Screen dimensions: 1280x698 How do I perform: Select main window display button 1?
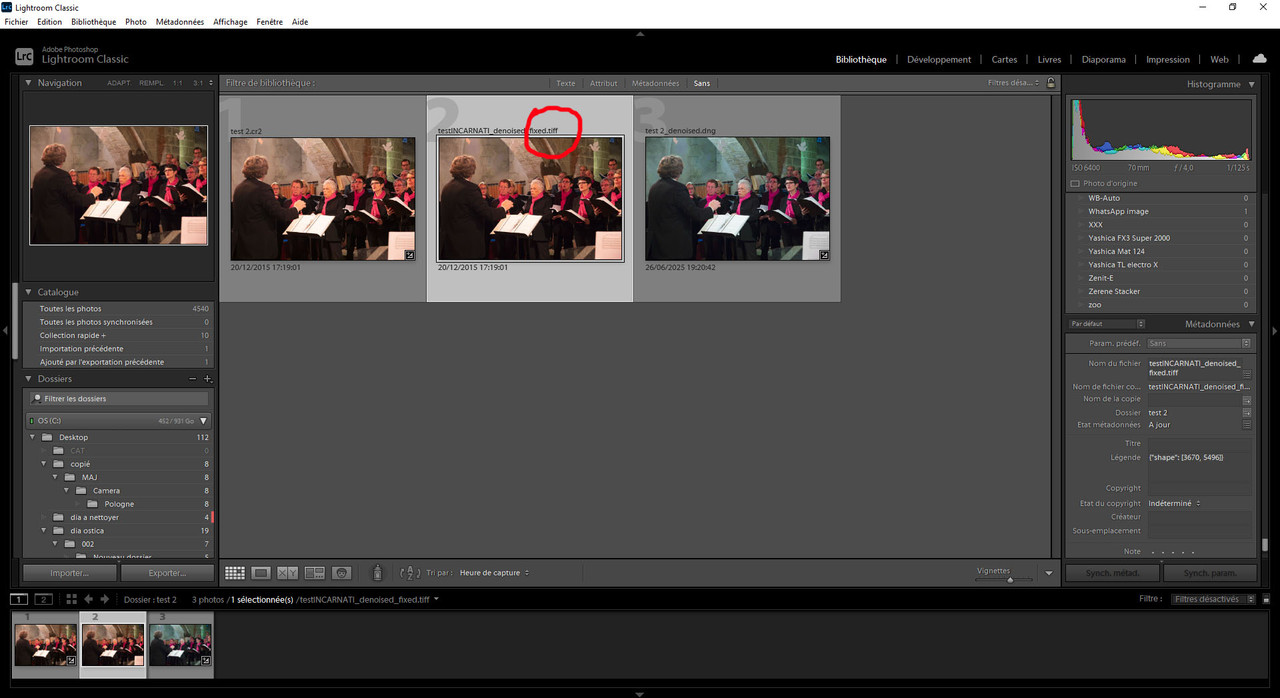coord(19,599)
